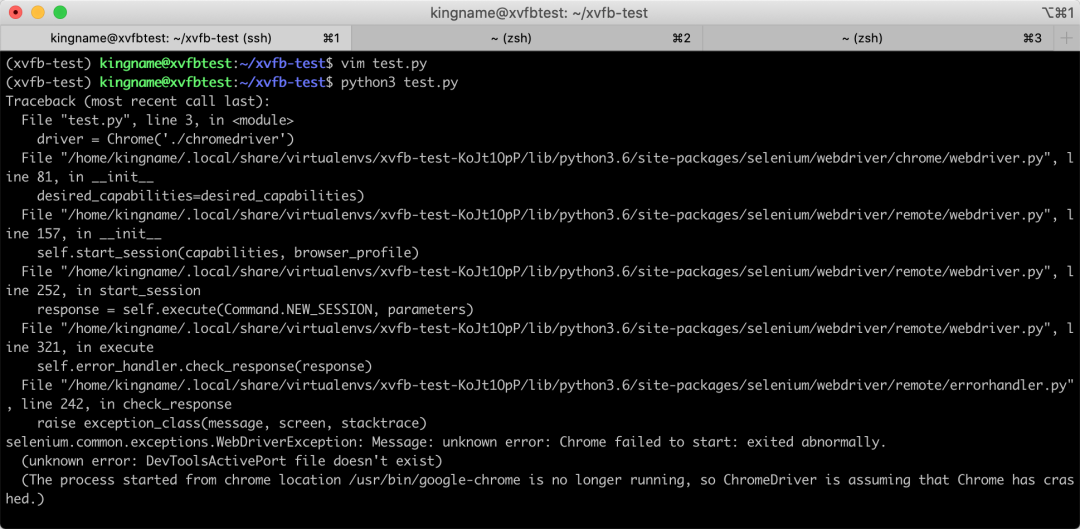This screenshot has height=529, width=1080.
Task: Open a new tab with the plus button
Action: [1066, 38]
